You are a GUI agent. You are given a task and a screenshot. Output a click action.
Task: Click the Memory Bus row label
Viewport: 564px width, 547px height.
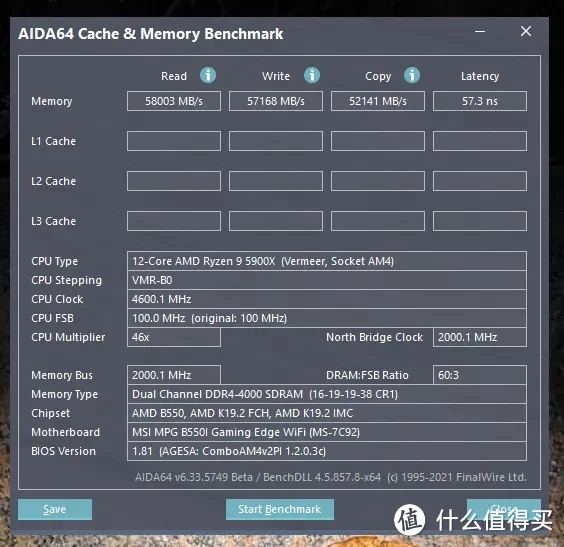62,375
